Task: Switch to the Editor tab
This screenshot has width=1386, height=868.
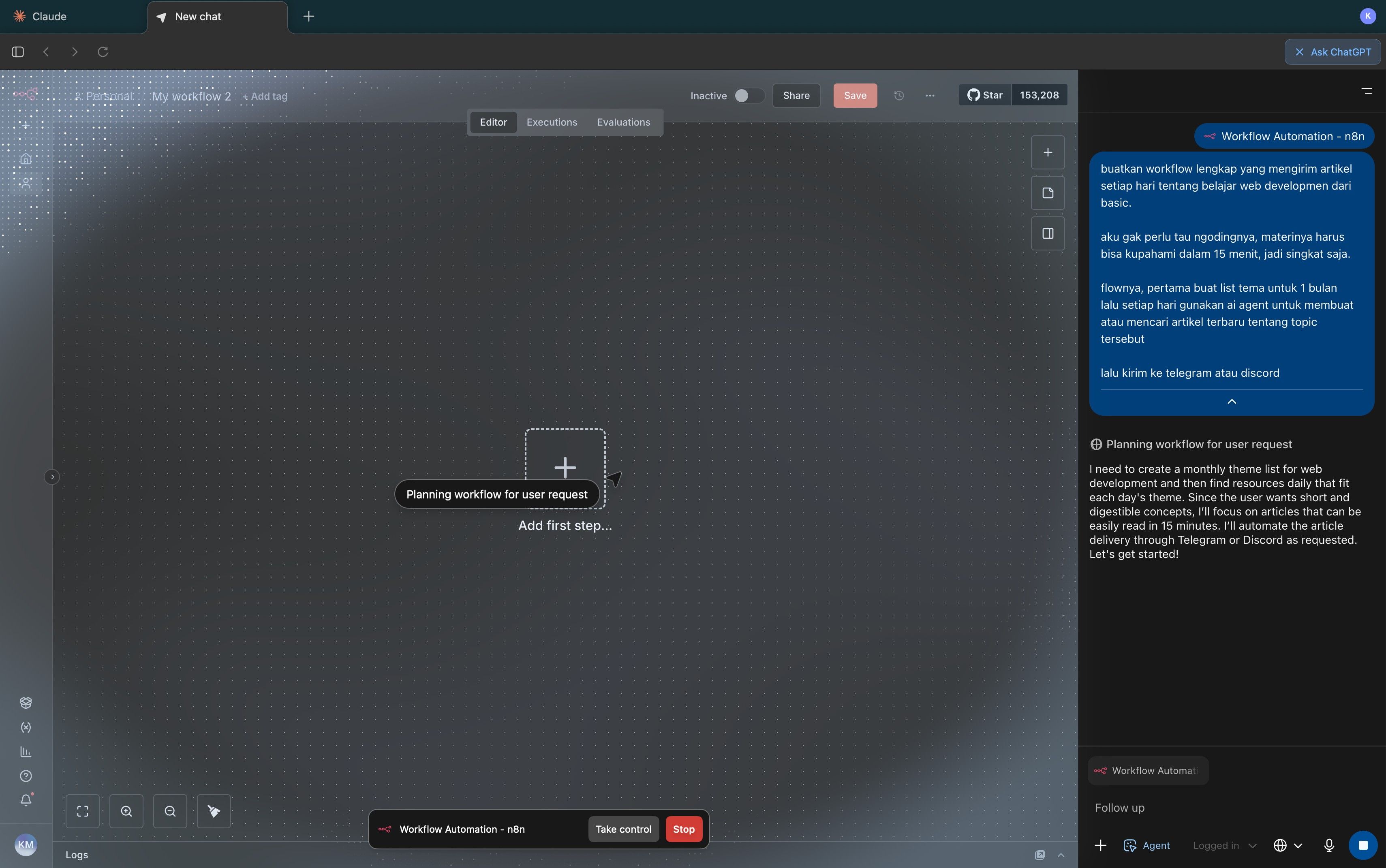Action: 493,122
